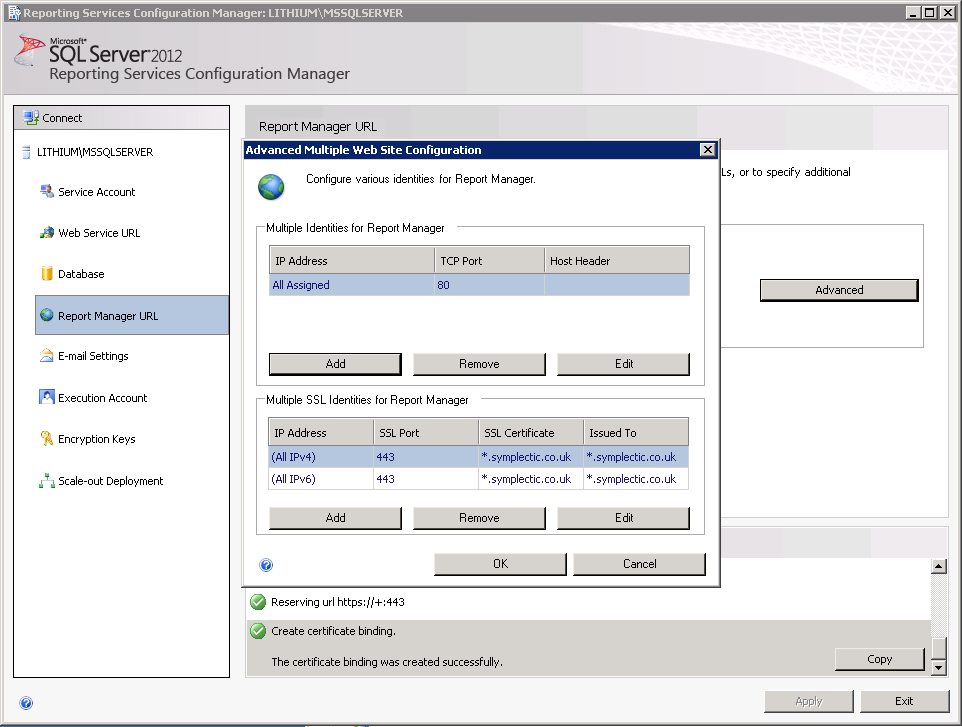Click the Service Account icon in sidebar
Viewport: 962px width, 727px height.
click(x=46, y=191)
